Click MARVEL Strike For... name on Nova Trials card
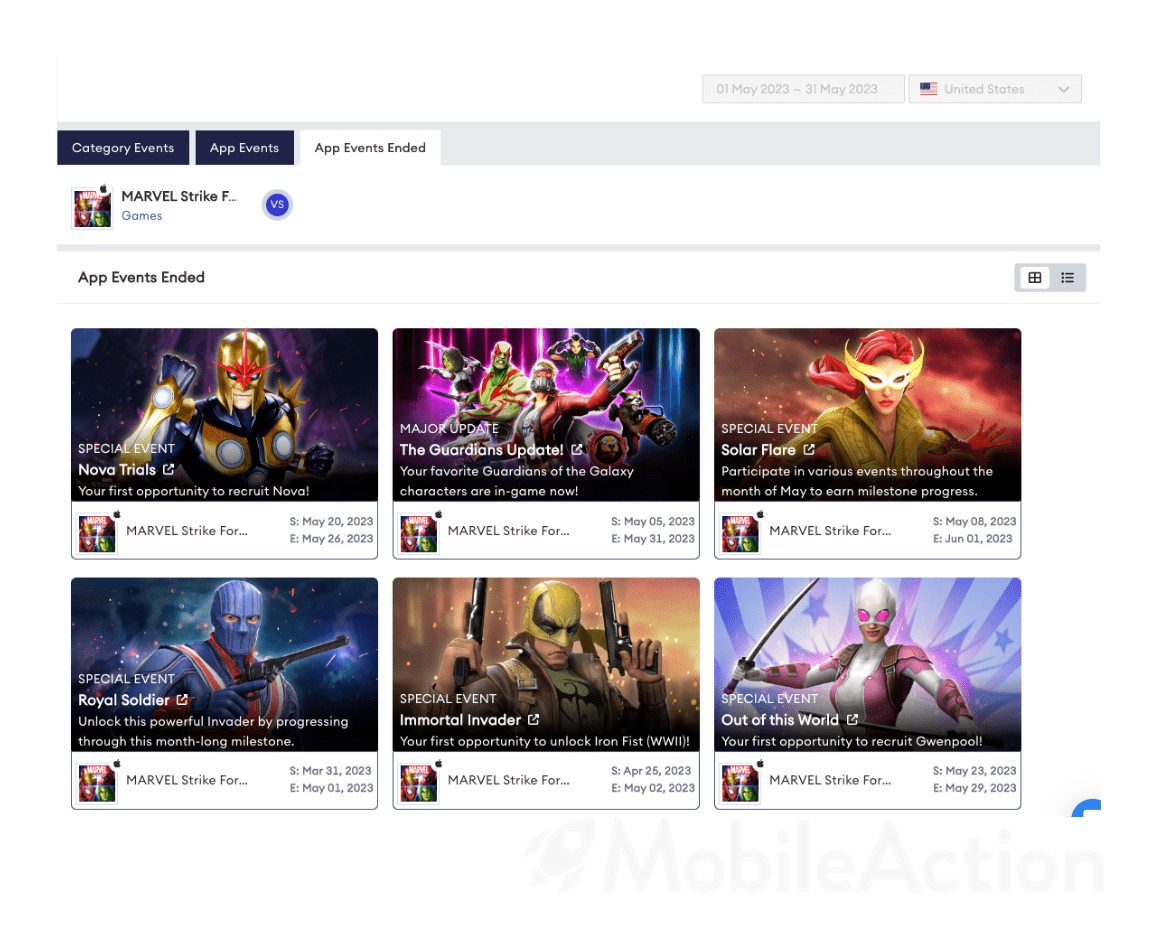 pyautogui.click(x=187, y=530)
